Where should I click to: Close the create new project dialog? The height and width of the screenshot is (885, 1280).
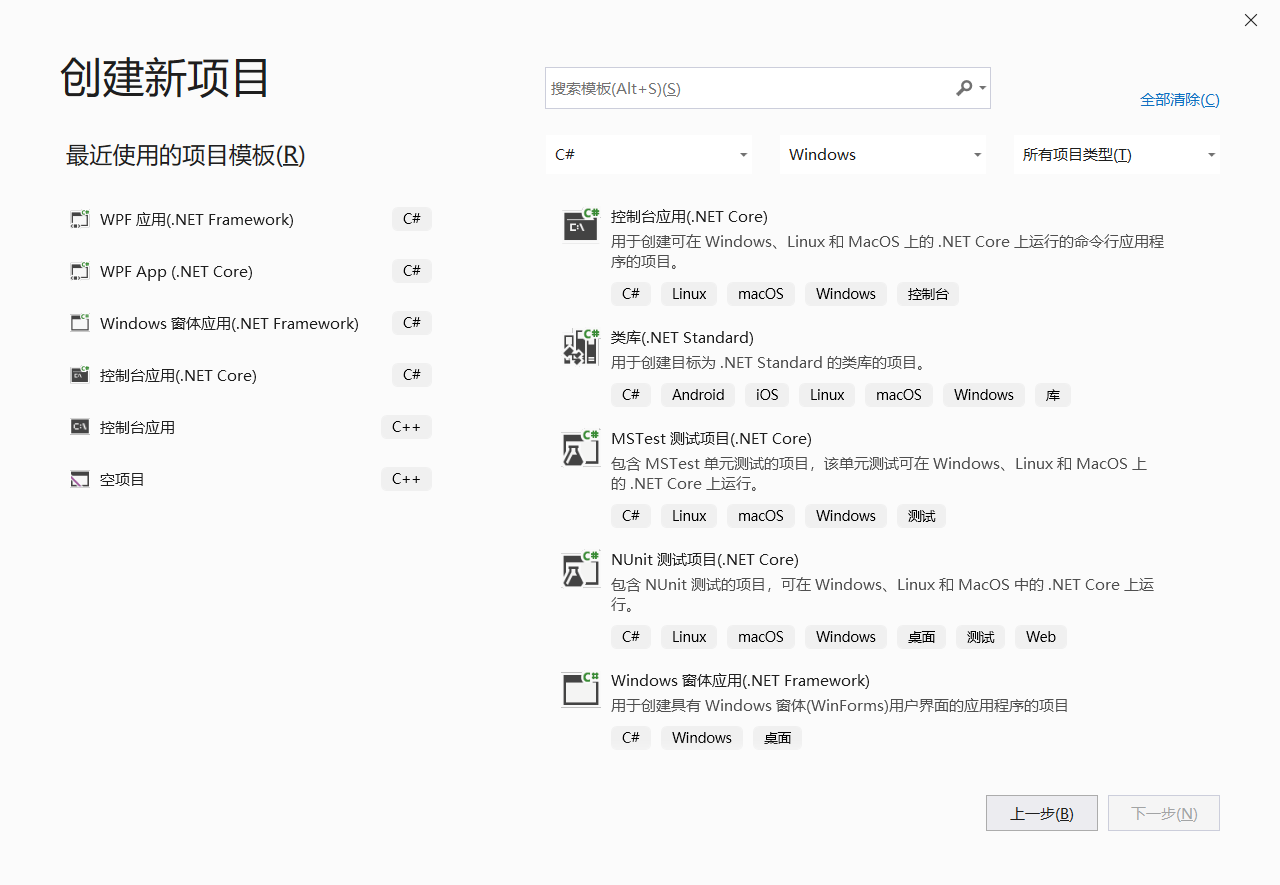click(x=1251, y=20)
